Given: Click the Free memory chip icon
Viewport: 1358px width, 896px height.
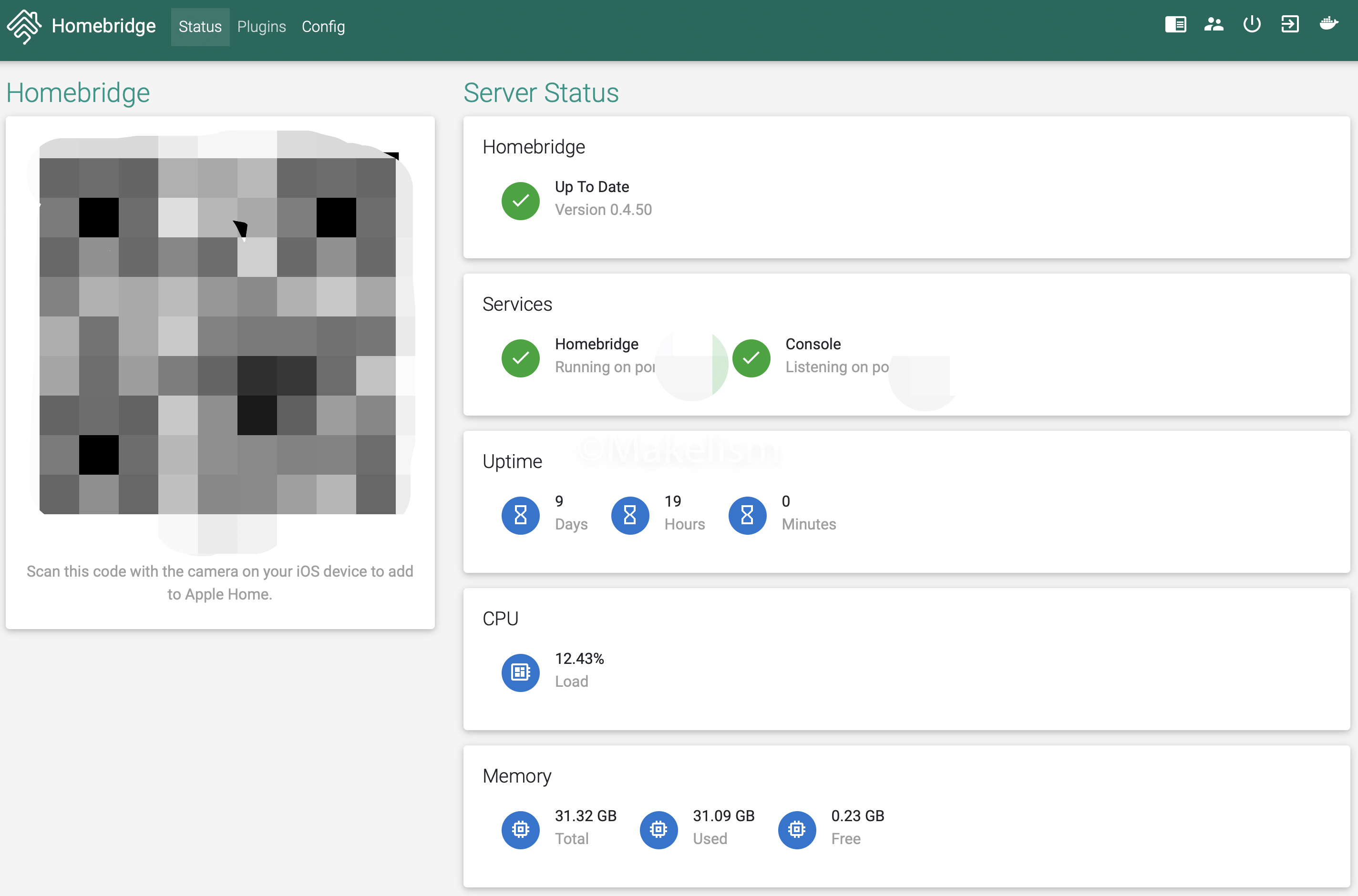Looking at the screenshot, I should 797,830.
